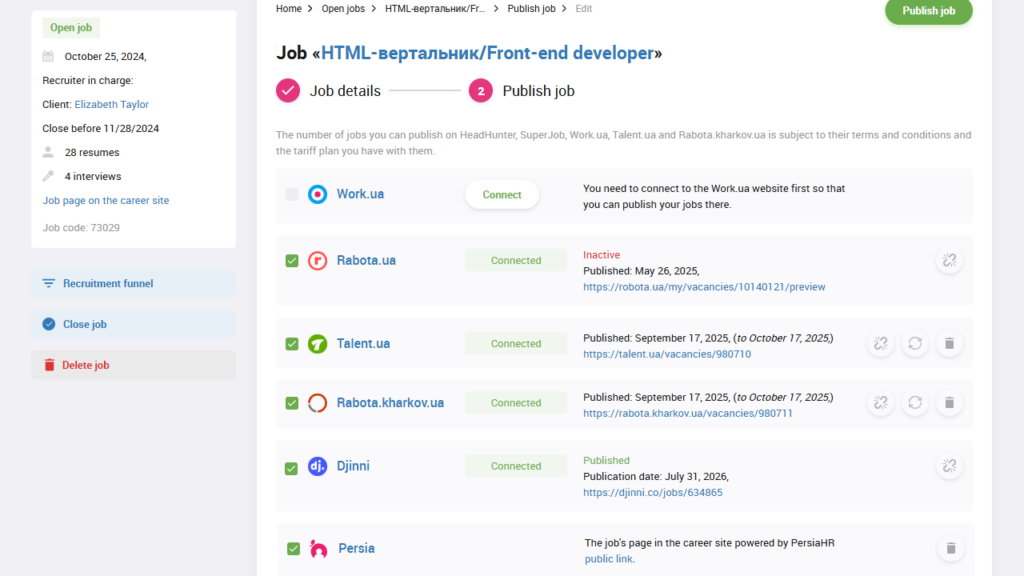Unlink the Rabota.ua publication
Viewport: 1024px width, 576px height.
point(950,261)
